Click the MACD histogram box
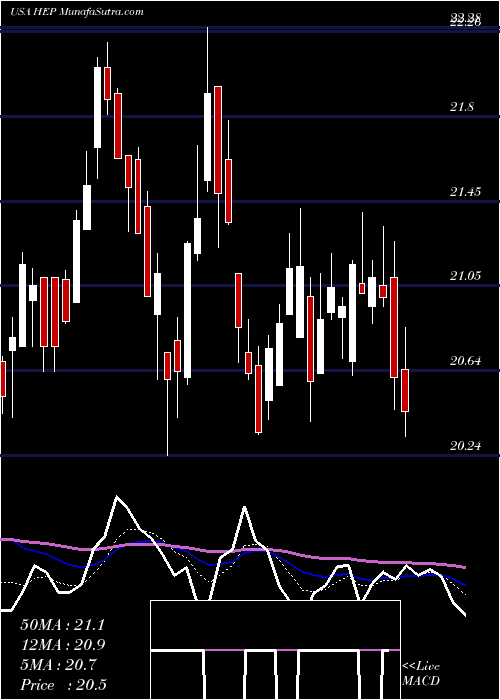500x700 pixels. pos(275,650)
